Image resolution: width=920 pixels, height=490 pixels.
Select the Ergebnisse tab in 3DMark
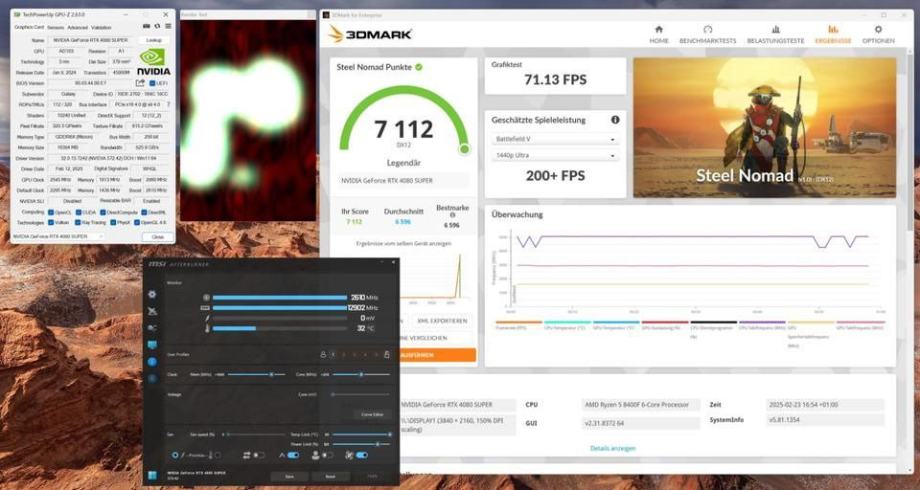833,35
